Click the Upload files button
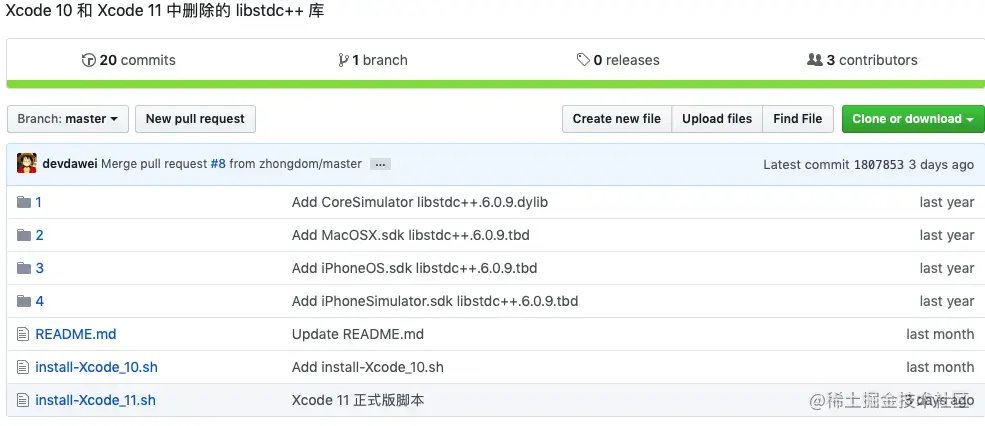Screen dimensions: 985x426 point(717,119)
